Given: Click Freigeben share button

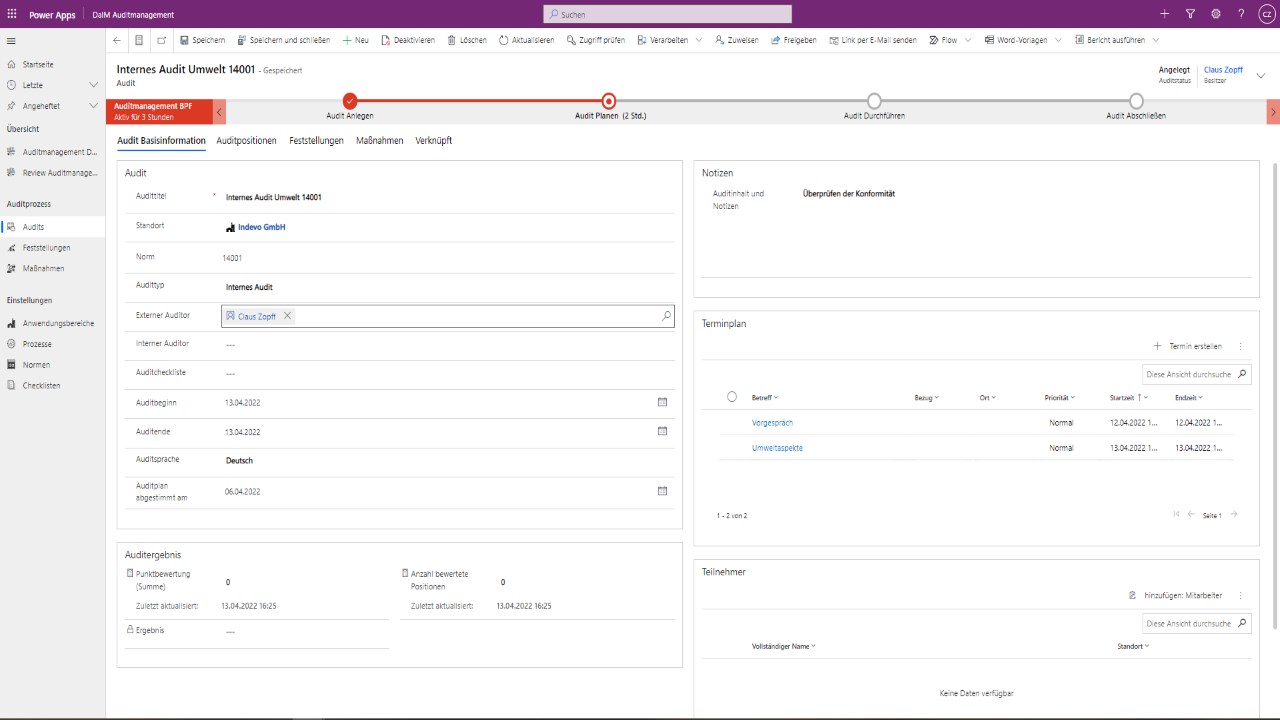Looking at the screenshot, I should coord(793,40).
